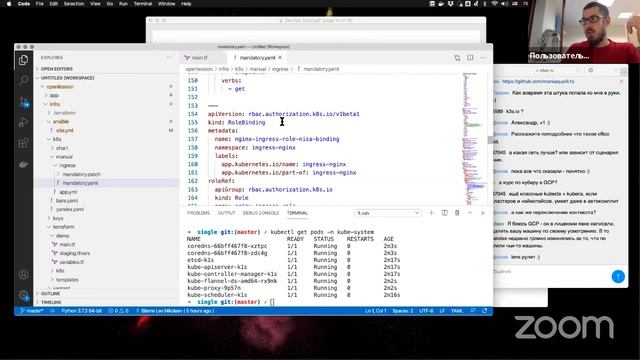Image resolution: width=640 pixels, height=360 pixels.
Task: Open the Help menu in menu bar
Action: click(x=186, y=4)
